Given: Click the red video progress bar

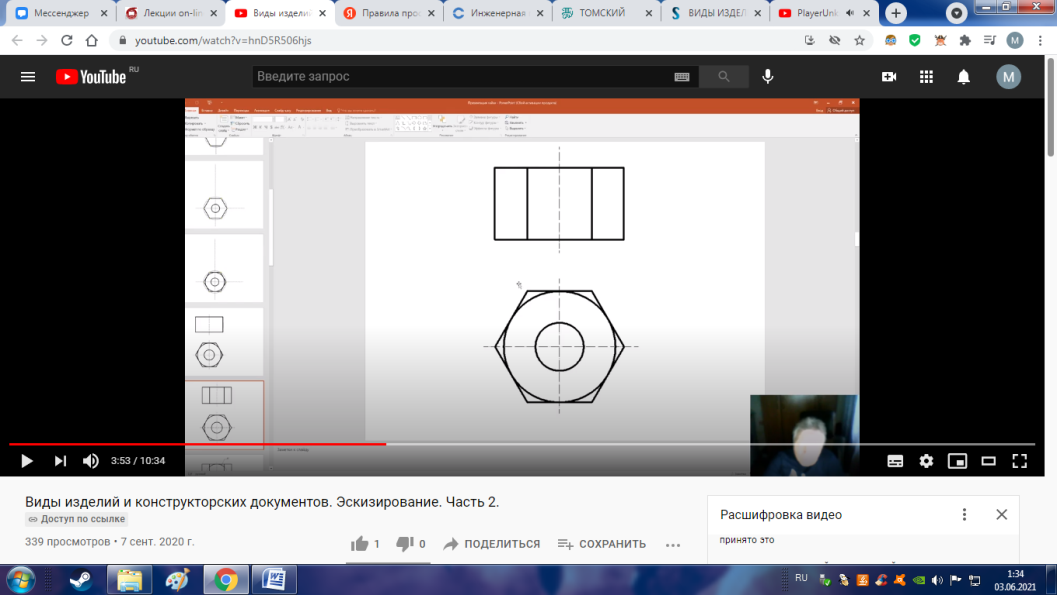Looking at the screenshot, I should tap(200, 444).
